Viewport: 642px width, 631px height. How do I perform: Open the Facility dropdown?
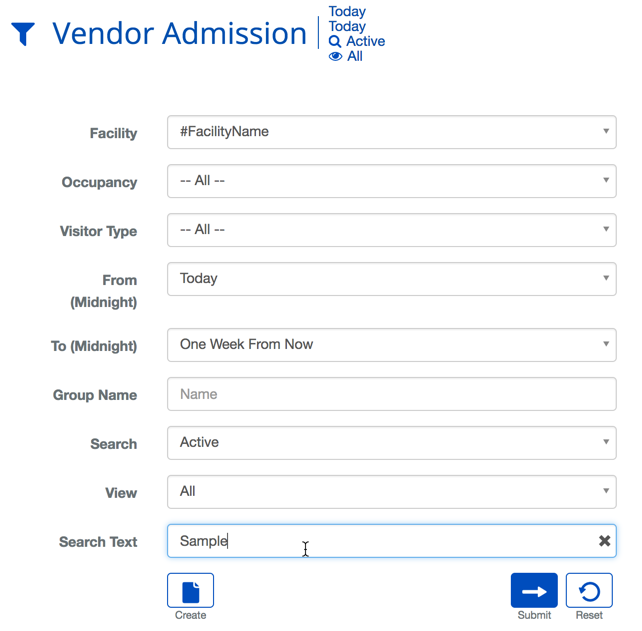point(391,132)
